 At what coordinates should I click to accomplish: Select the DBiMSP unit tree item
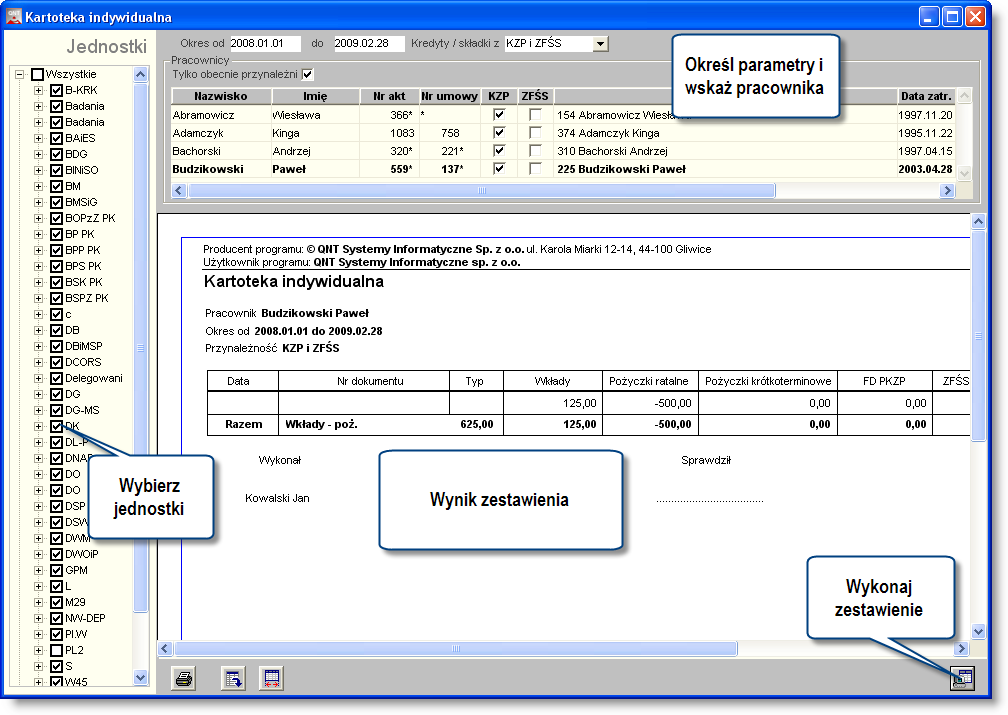click(x=84, y=347)
